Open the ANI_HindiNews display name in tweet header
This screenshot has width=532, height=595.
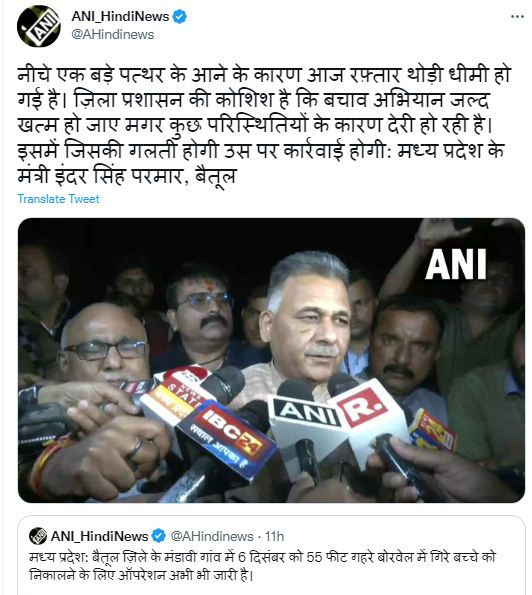pyautogui.click(x=120, y=17)
